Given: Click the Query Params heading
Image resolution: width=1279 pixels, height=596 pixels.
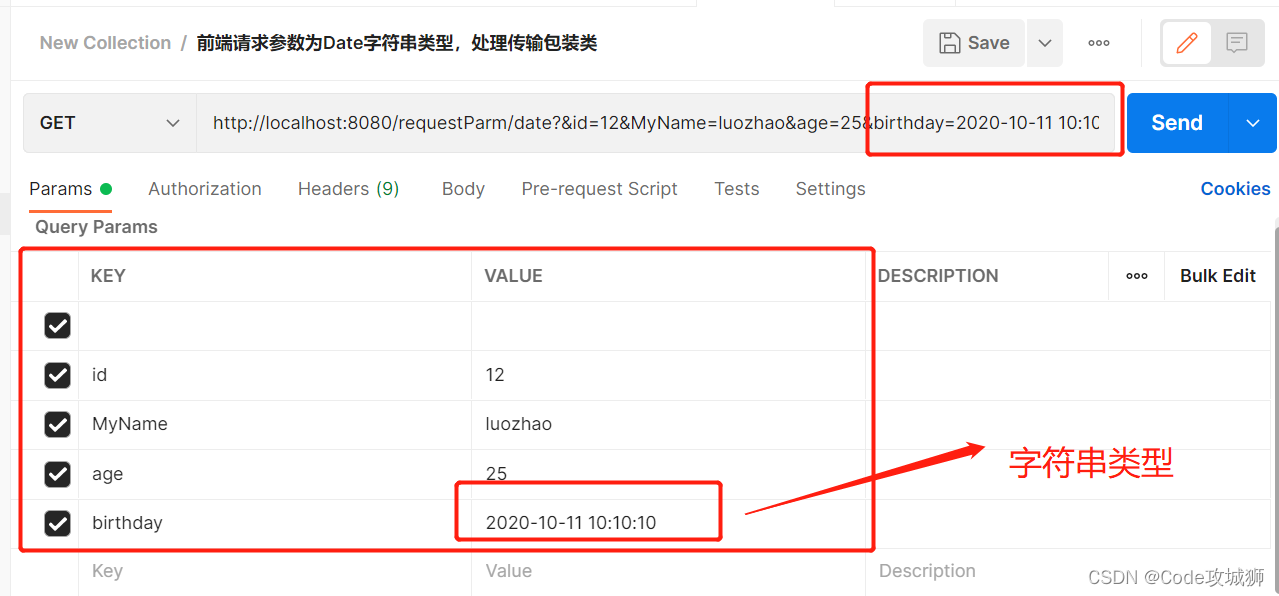Looking at the screenshot, I should click(96, 227).
